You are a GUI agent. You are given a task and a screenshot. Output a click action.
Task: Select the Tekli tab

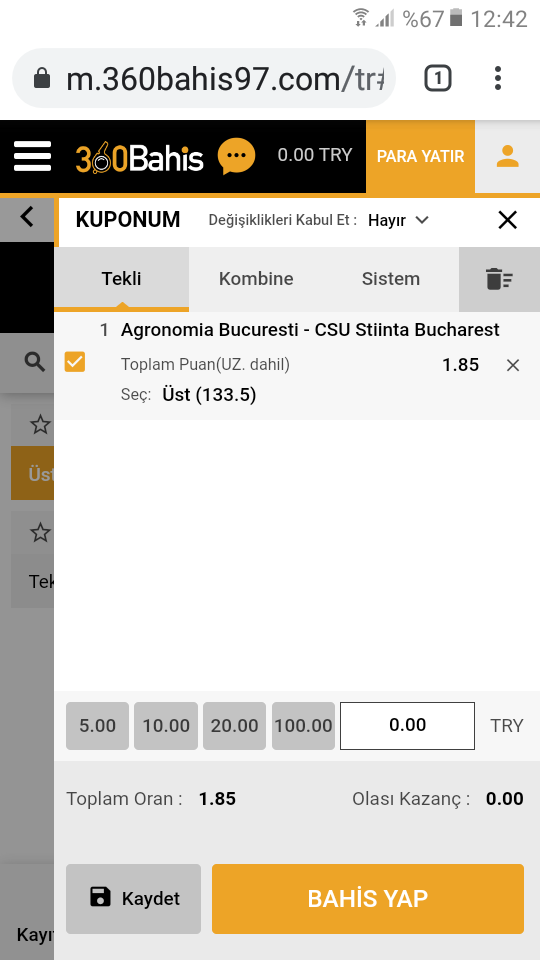(x=121, y=279)
